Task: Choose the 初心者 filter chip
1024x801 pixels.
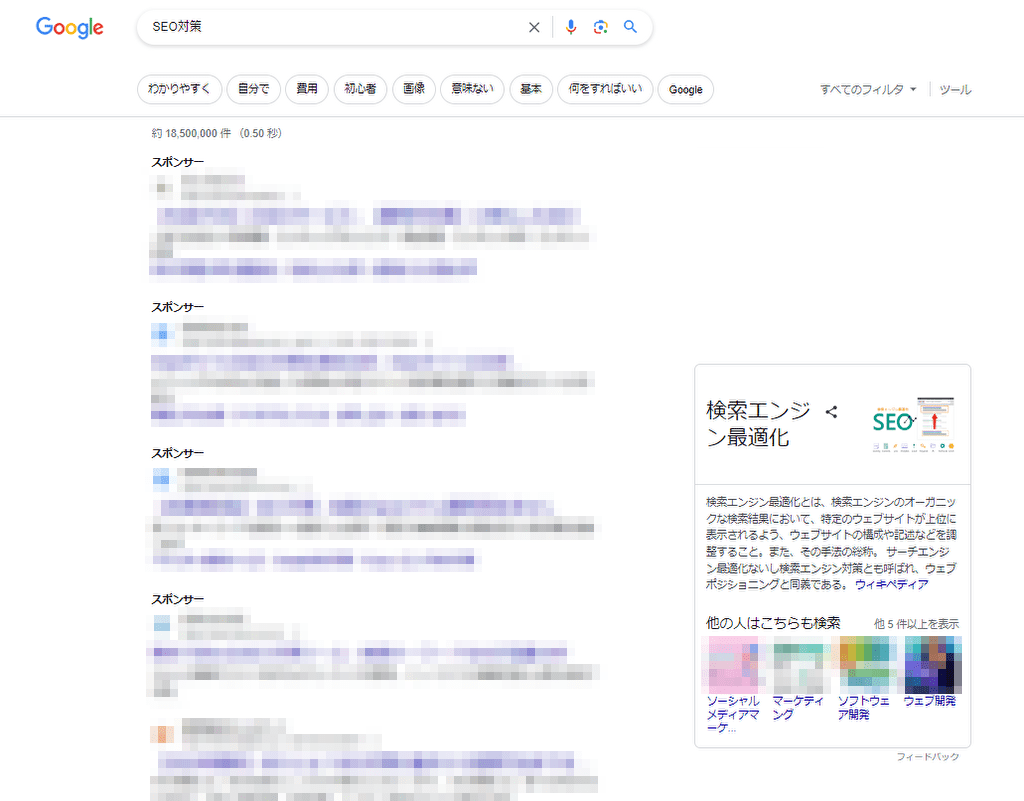Action: tap(360, 90)
